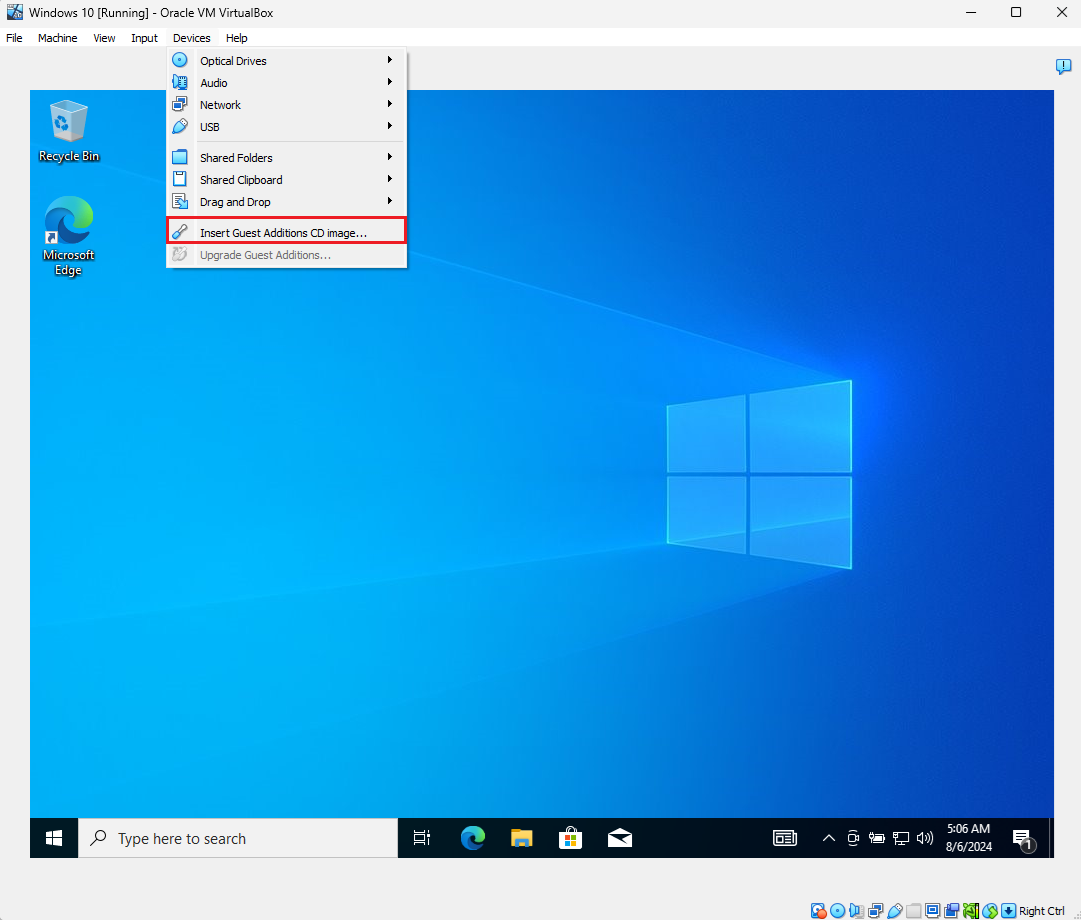Open the guest Action Center notifications
The height and width of the screenshot is (920, 1081).
(x=1024, y=838)
